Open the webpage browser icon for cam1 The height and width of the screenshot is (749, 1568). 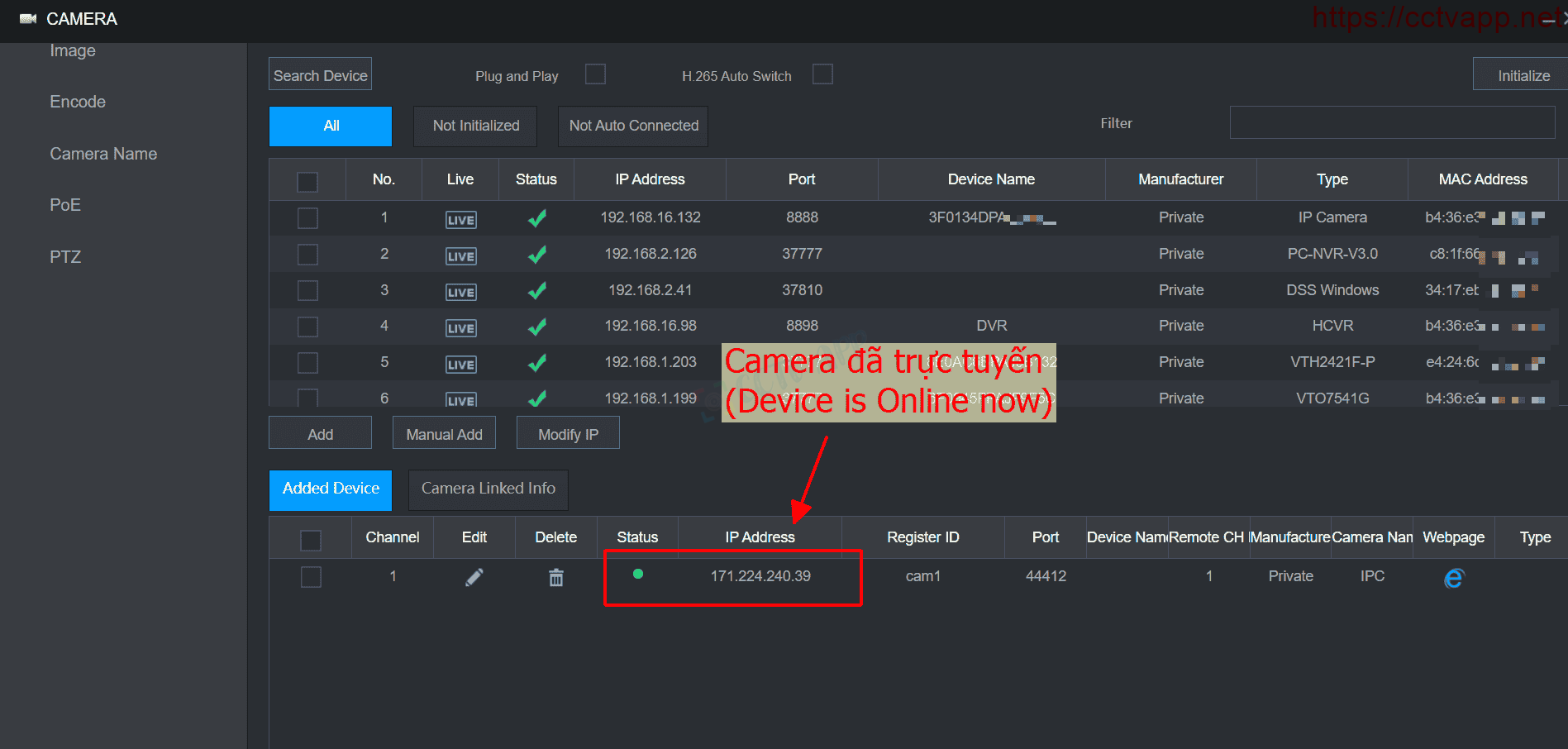click(x=1453, y=578)
